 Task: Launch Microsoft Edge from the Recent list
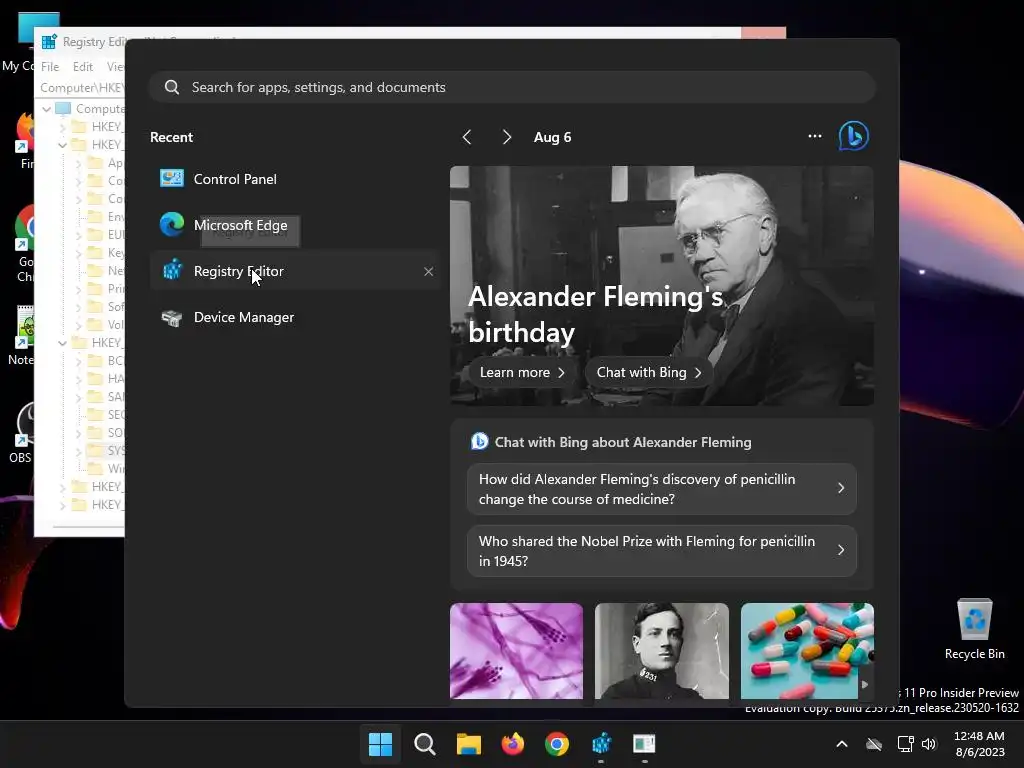[295, 225]
